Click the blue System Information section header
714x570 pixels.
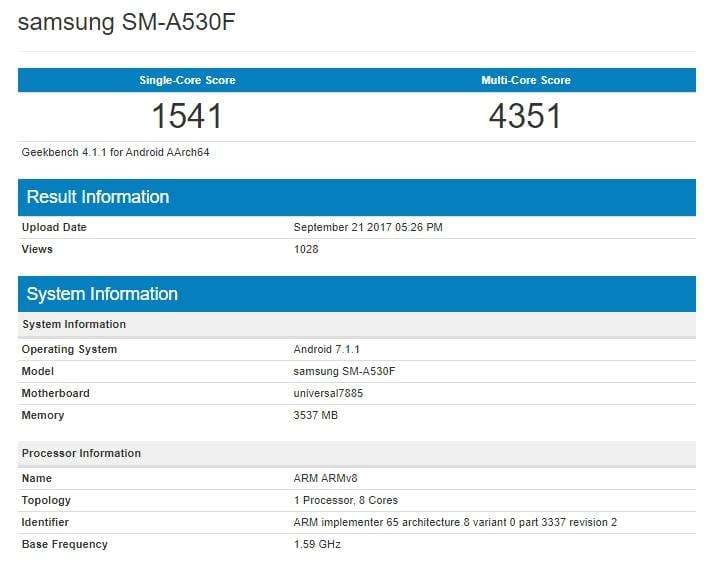(x=102, y=294)
